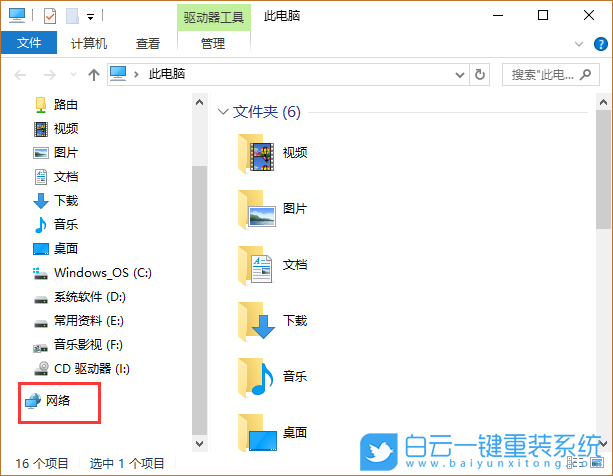
Task: Switch to the 查看 ribbon tab
Action: [x=148, y=43]
